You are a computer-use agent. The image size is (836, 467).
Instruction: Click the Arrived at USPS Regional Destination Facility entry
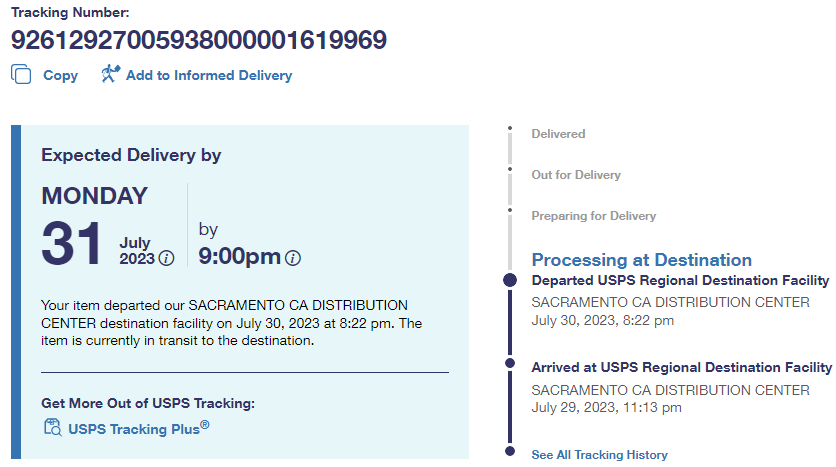coord(681,368)
